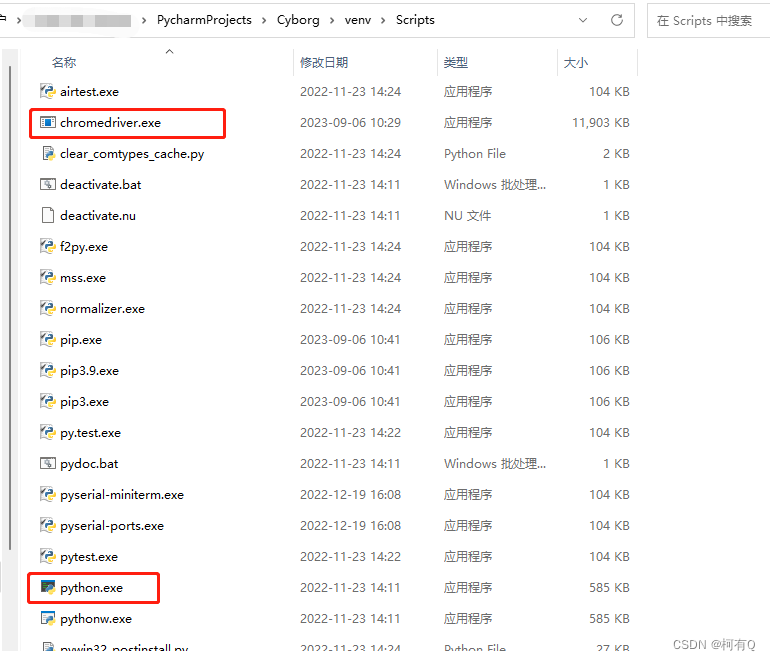Expand the chevron after venv in path
Image resolution: width=770 pixels, height=661 pixels.
click(383, 20)
